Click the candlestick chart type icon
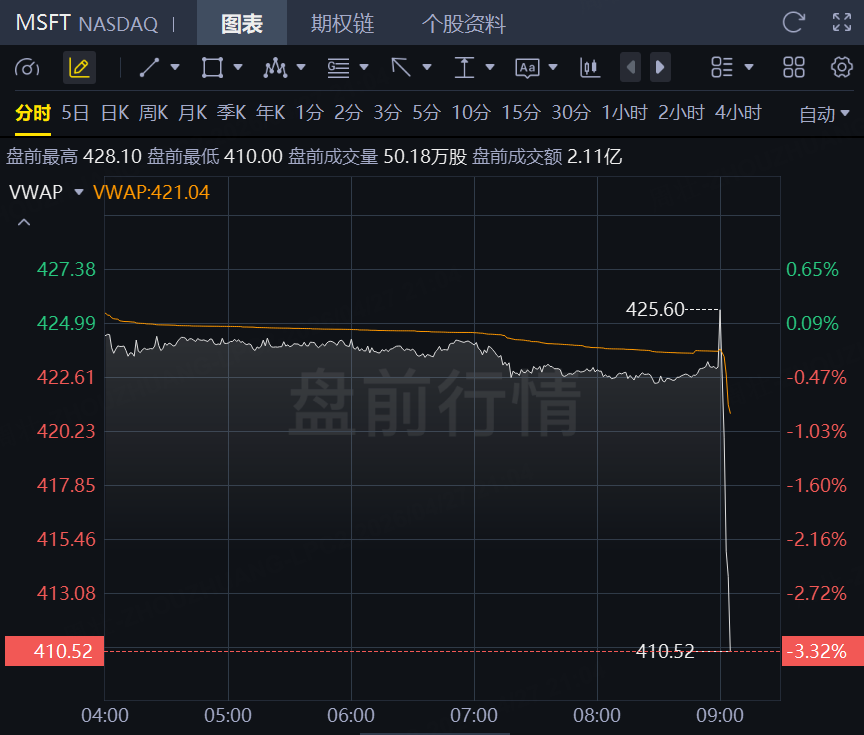The width and height of the screenshot is (864, 735). coord(590,68)
